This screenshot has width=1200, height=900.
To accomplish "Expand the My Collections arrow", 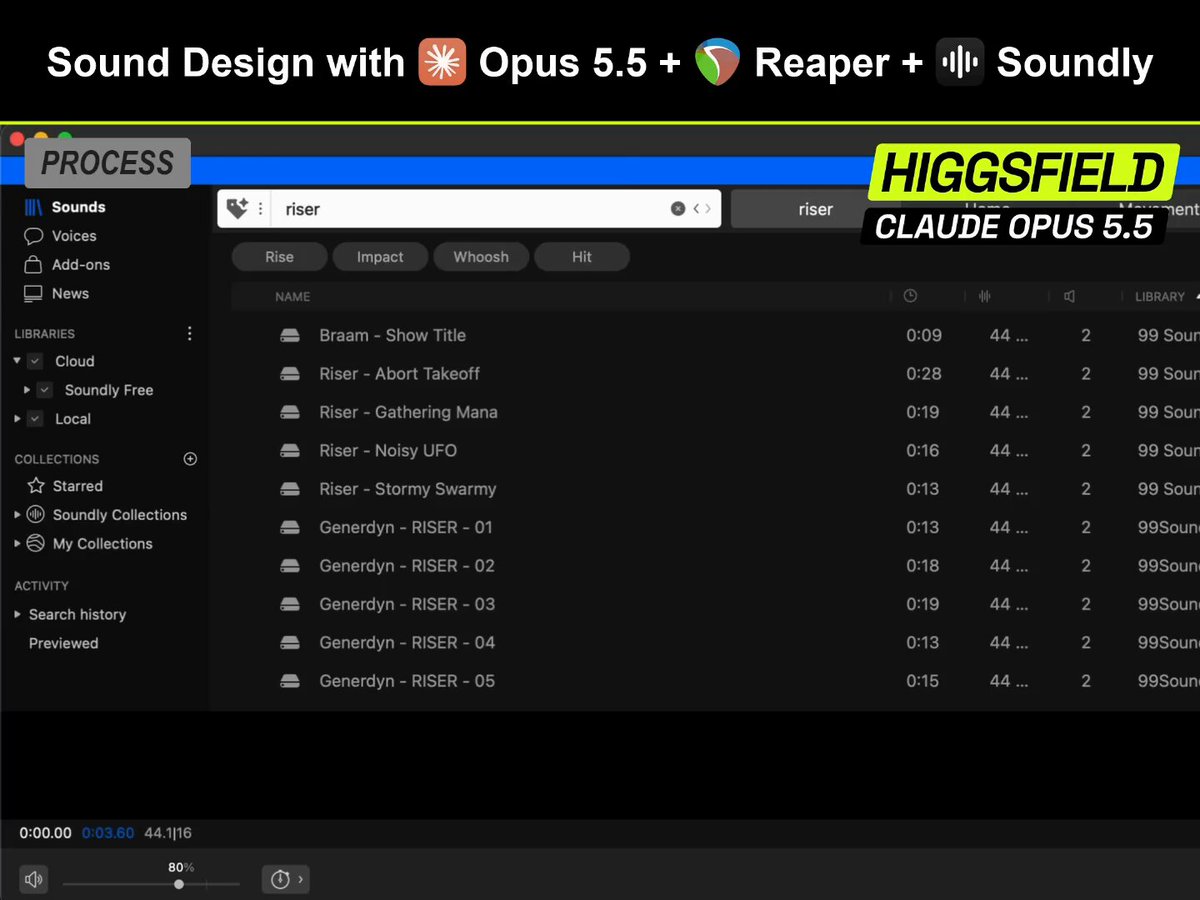I will [17, 544].
